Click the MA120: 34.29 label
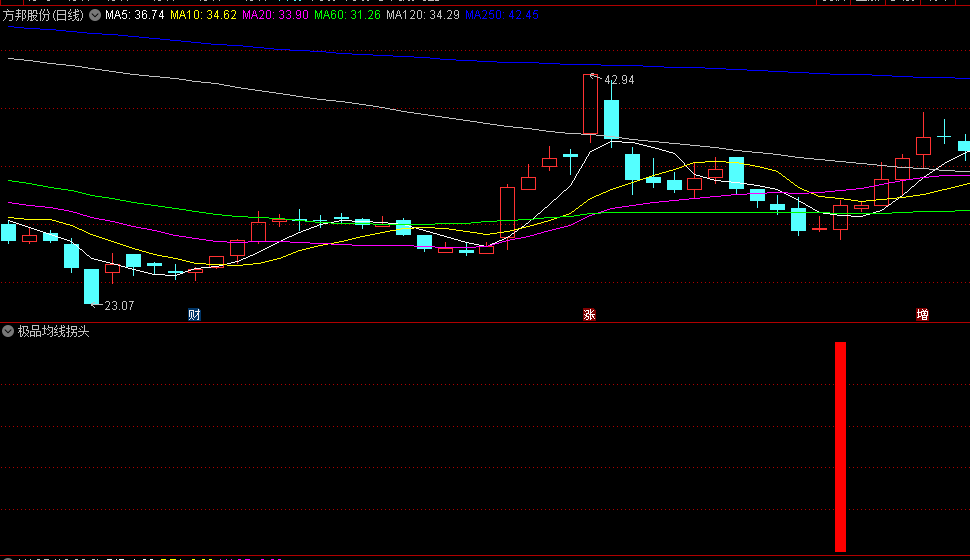970x560 pixels. coord(423,15)
